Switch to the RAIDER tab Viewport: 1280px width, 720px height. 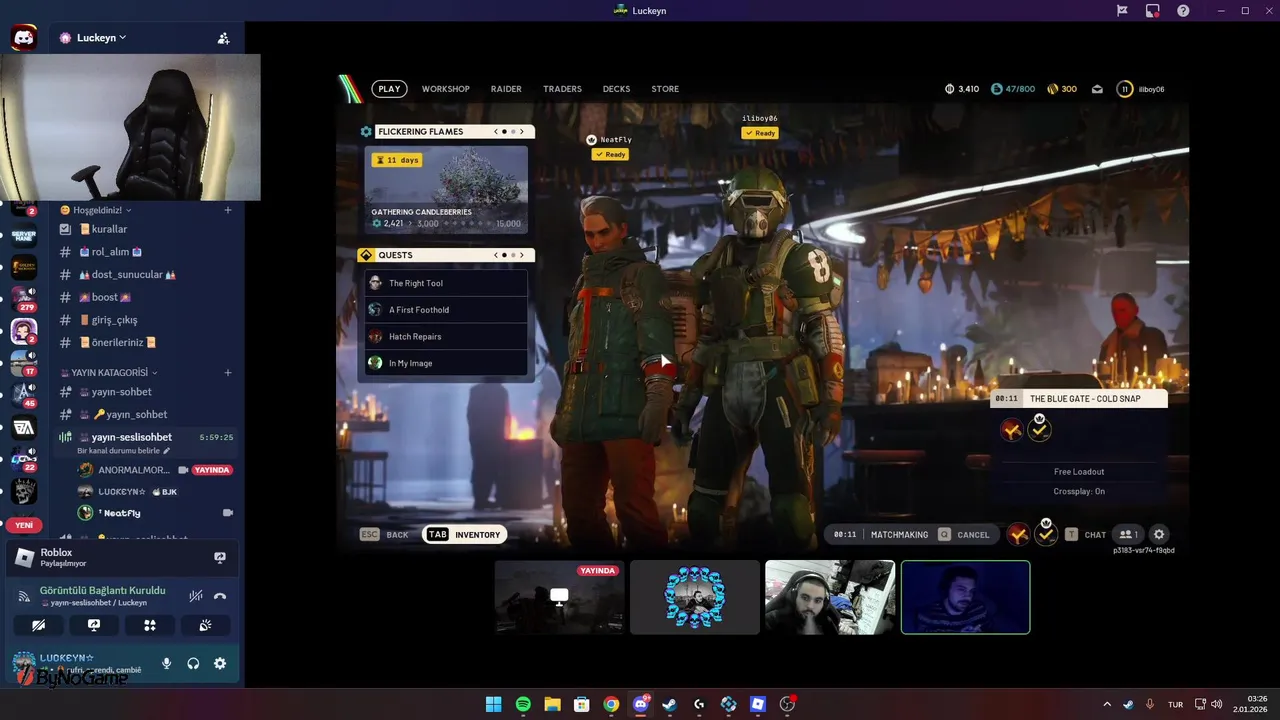point(506,89)
